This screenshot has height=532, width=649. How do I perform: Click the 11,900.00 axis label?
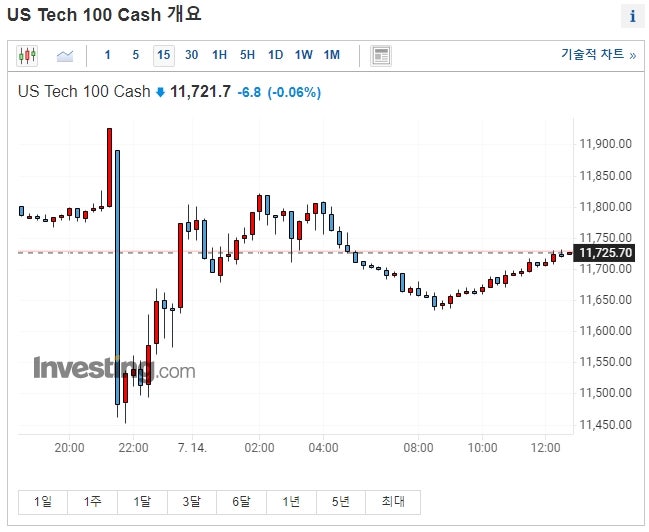[x=606, y=144]
